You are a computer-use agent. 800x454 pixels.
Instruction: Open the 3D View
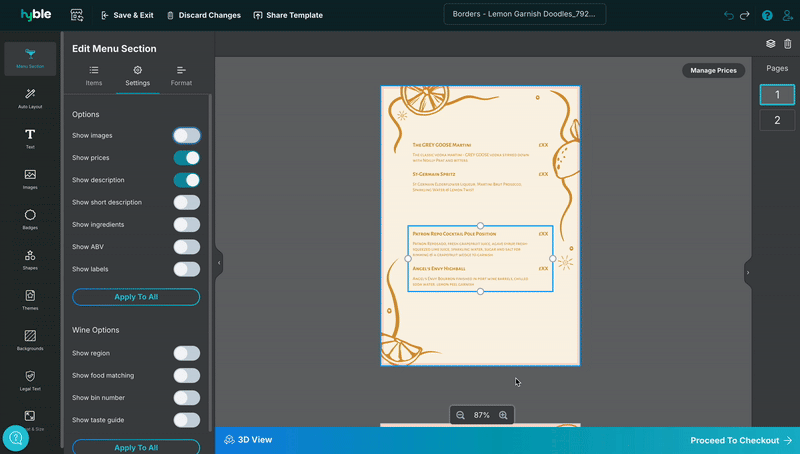coord(248,440)
